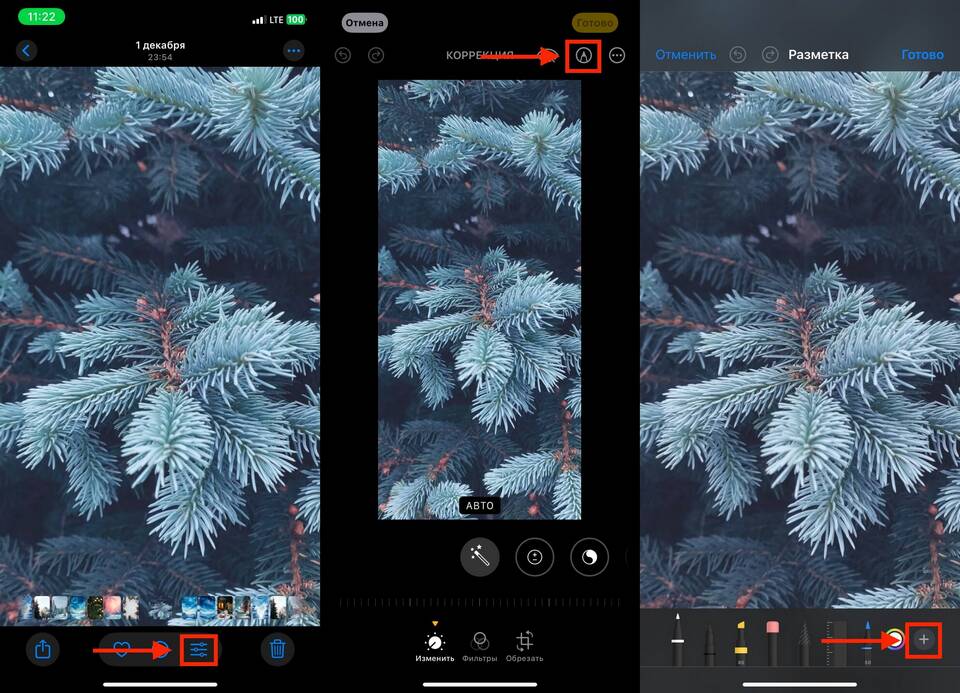Open the three-dots menu in photo viewer
Image resolution: width=960 pixels, height=693 pixels.
tap(293, 50)
